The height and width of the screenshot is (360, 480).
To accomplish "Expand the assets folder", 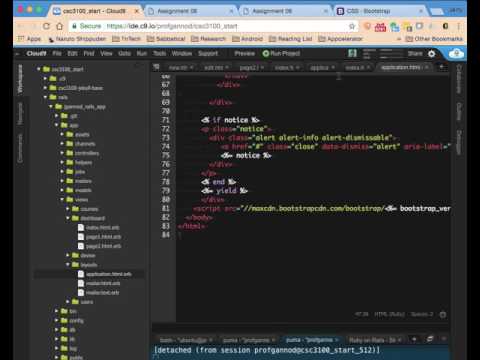I will pyautogui.click(x=62, y=134).
